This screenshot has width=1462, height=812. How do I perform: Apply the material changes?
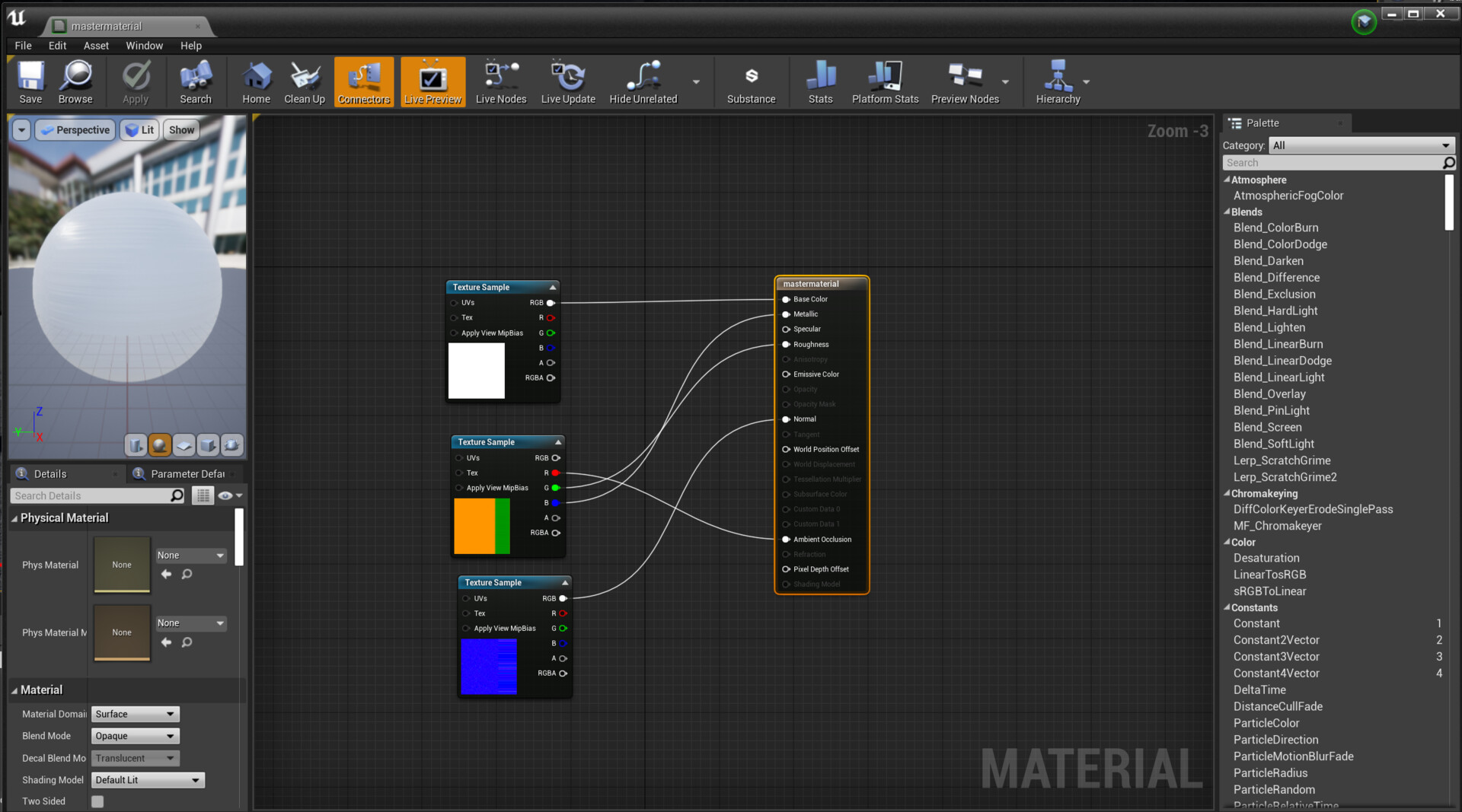(x=135, y=81)
